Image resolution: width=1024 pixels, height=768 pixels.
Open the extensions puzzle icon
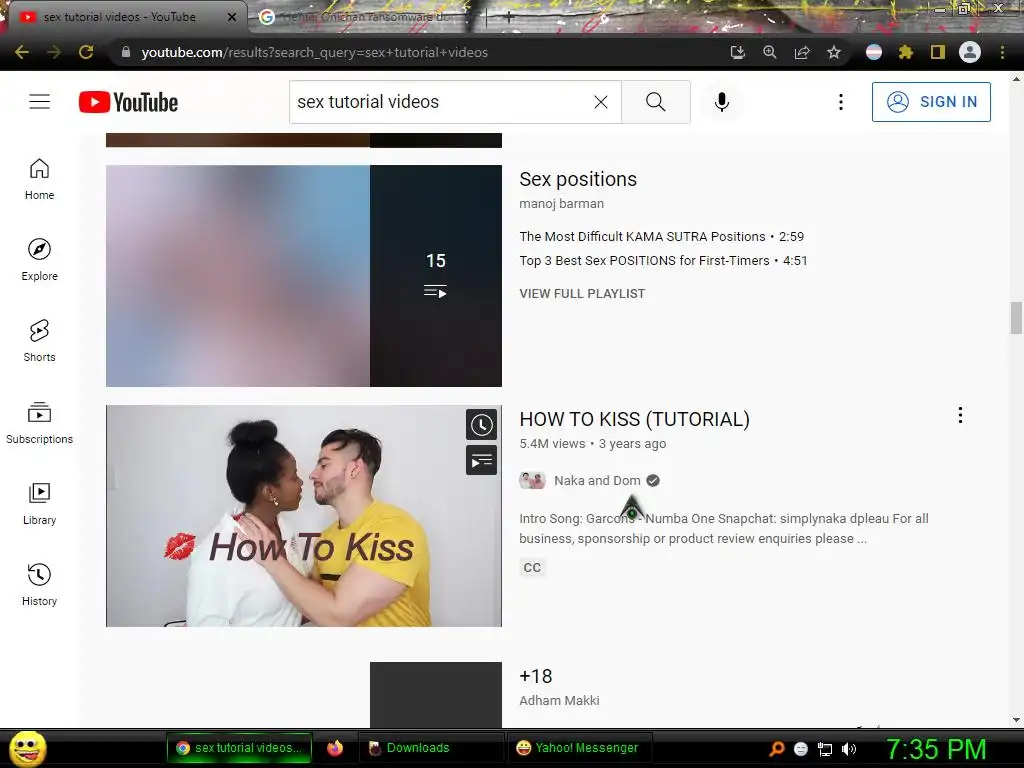(x=906, y=52)
